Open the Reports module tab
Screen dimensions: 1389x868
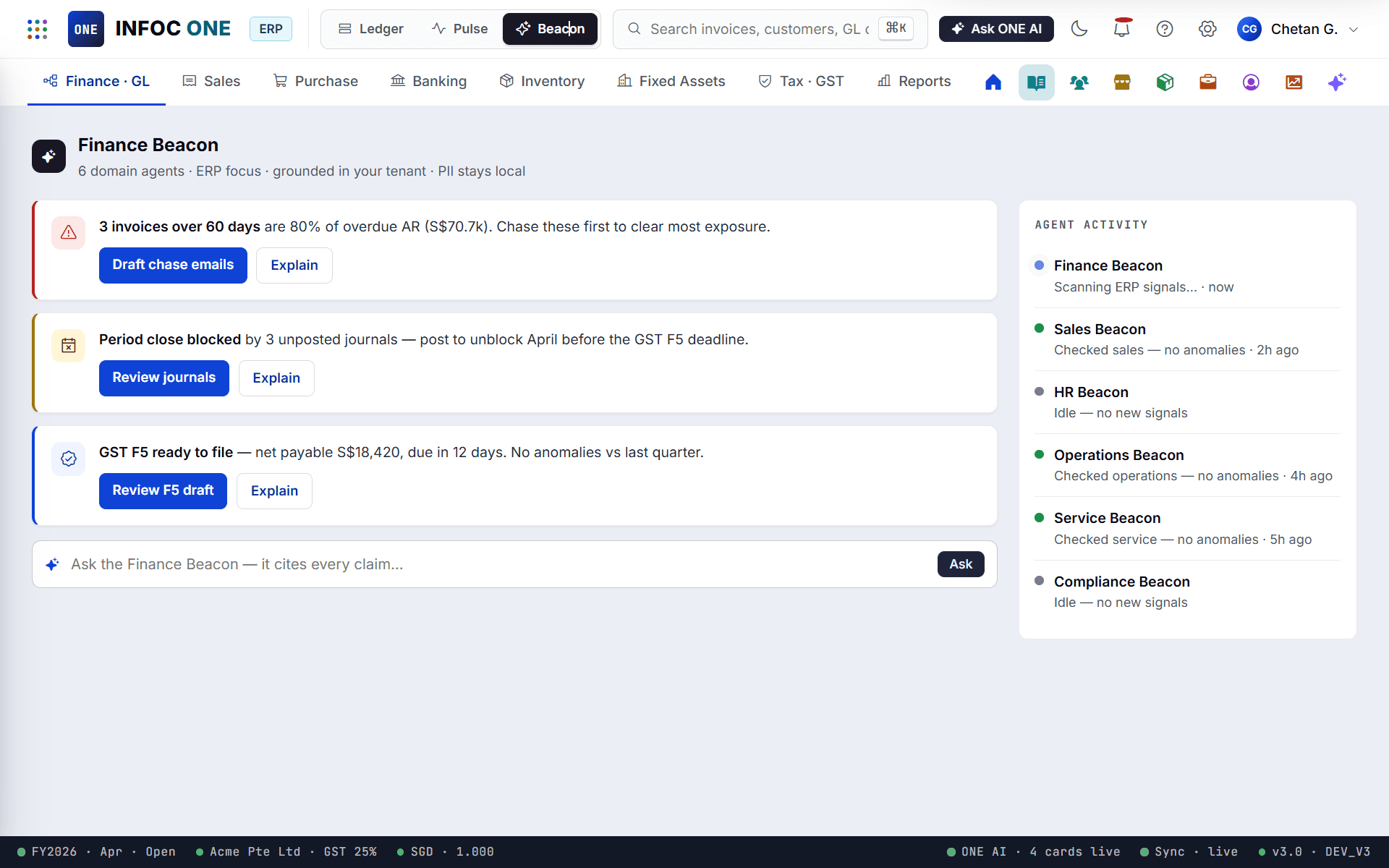[914, 82]
